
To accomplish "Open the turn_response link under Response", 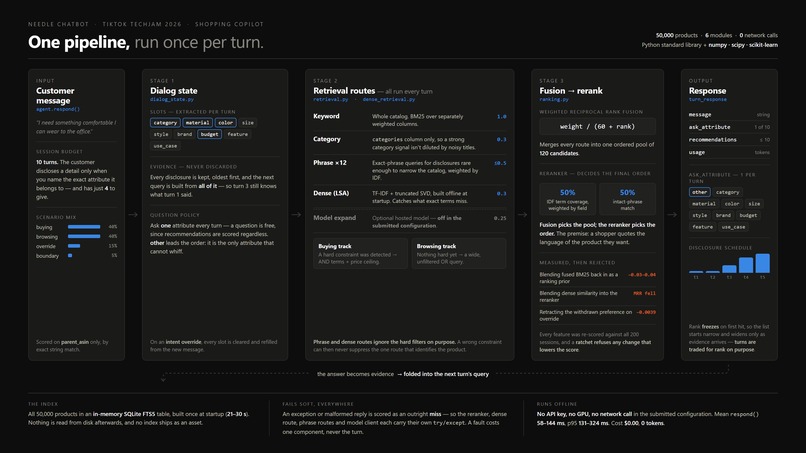I will [x=707, y=99].
